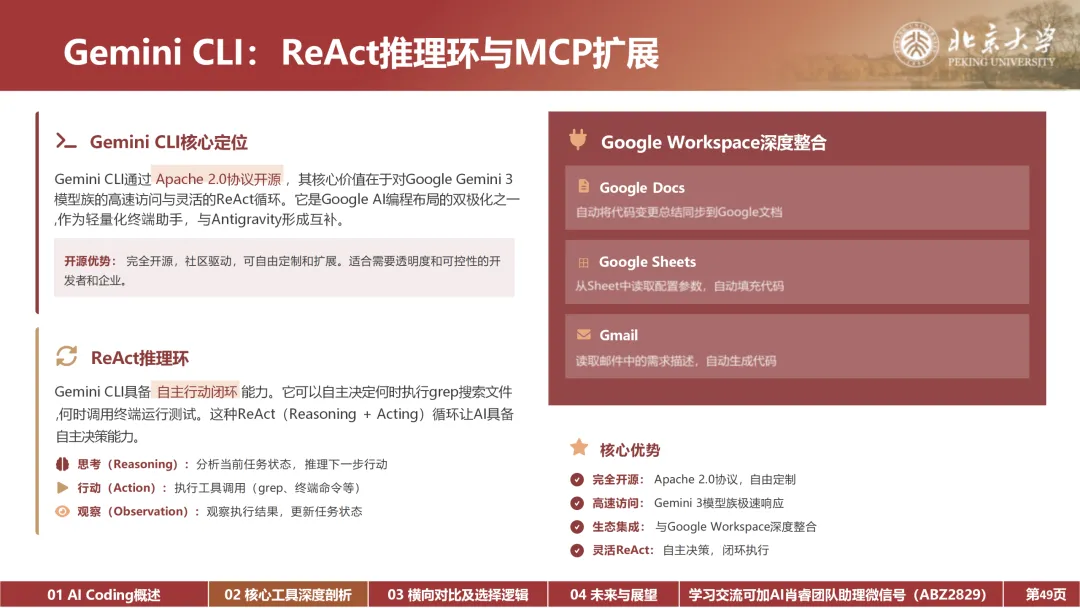The image size is (1080, 608).
Task: Click the brain icon beside 思考 (Reasoning)
Action: (x=62, y=464)
